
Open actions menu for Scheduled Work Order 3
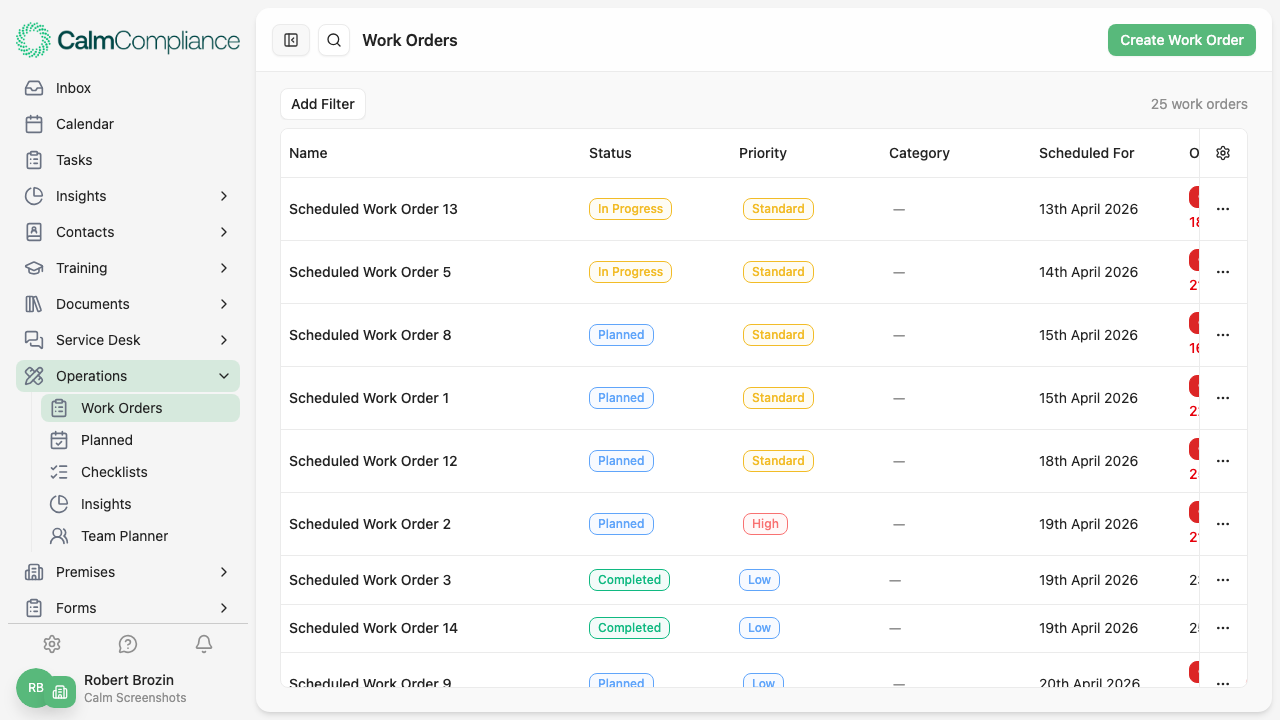(x=1223, y=580)
